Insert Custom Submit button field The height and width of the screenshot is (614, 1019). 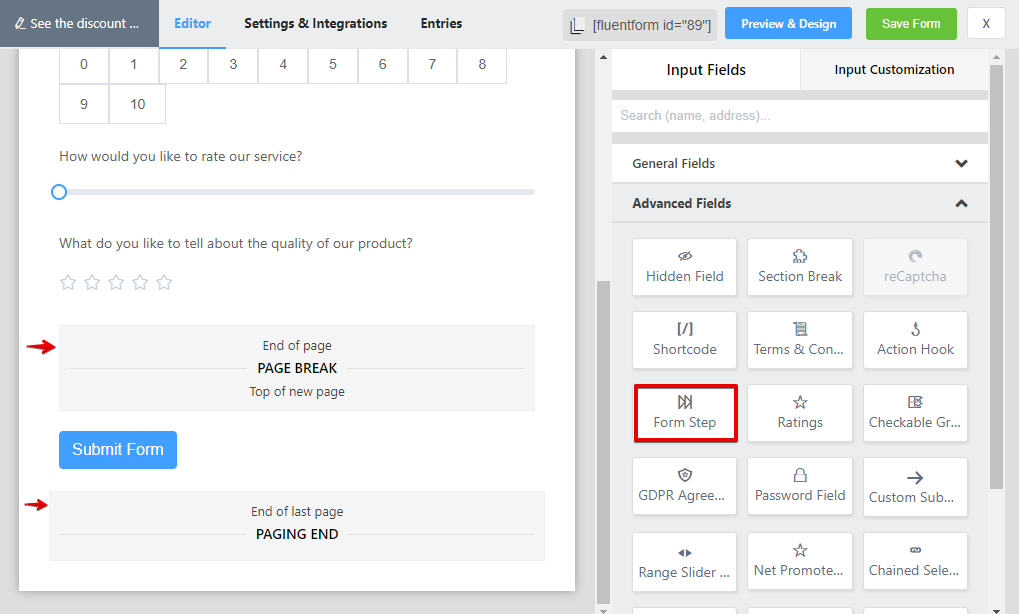pyautogui.click(x=915, y=486)
